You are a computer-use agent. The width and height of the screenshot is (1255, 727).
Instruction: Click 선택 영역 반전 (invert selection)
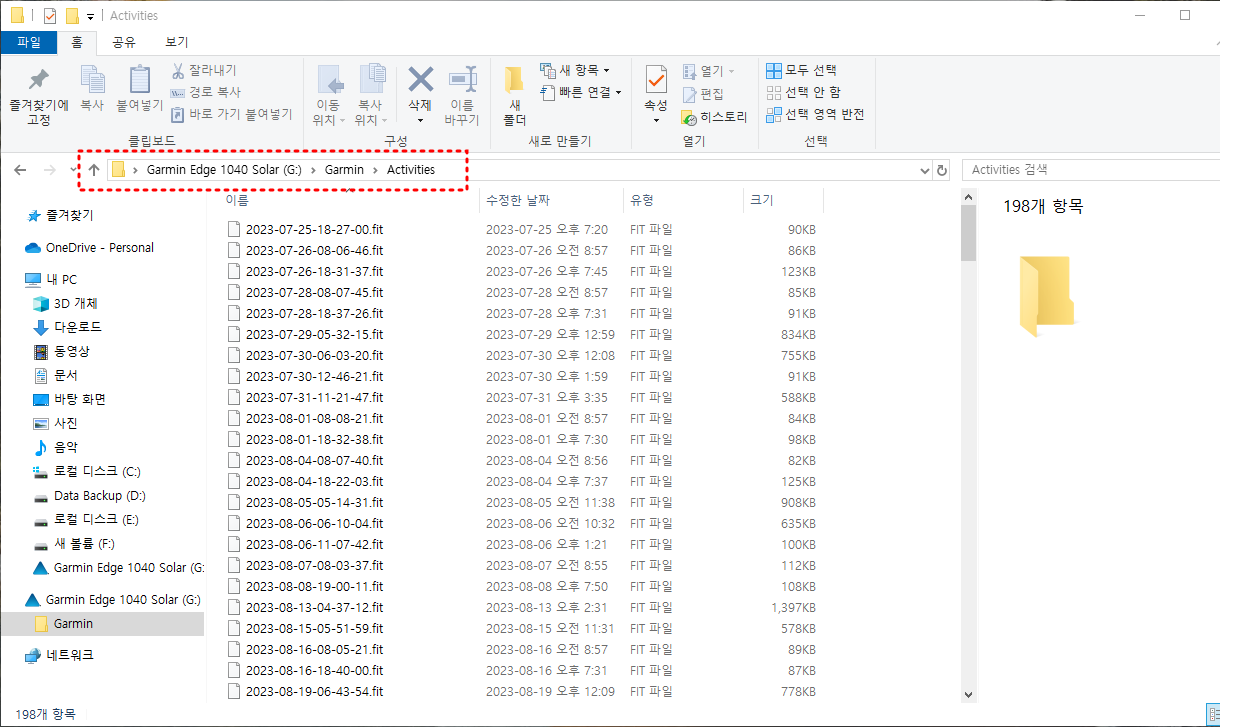pyautogui.click(x=815, y=114)
